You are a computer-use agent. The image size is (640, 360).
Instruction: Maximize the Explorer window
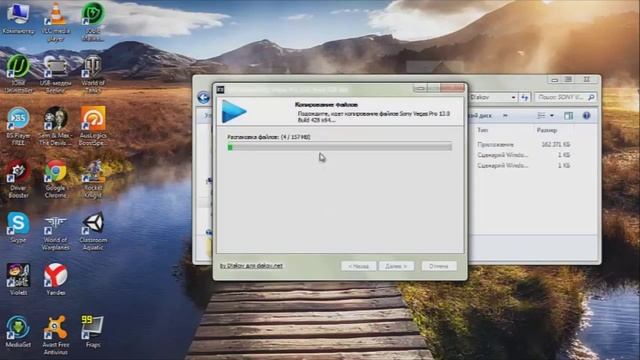pos(569,80)
